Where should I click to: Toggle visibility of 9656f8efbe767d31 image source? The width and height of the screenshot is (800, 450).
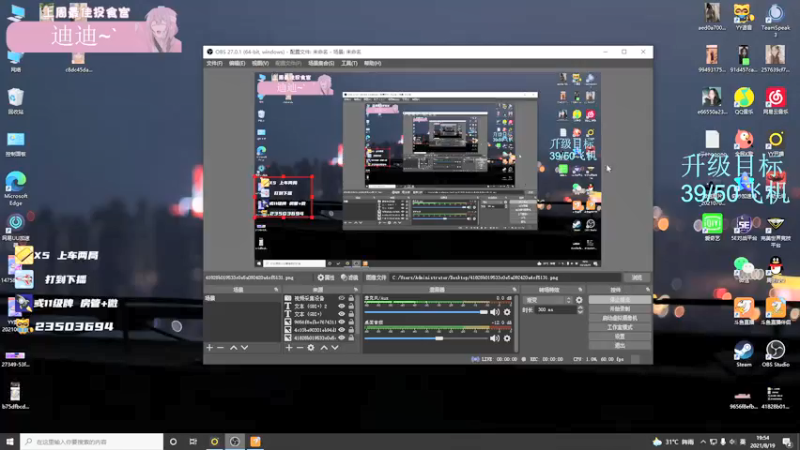[x=341, y=322]
